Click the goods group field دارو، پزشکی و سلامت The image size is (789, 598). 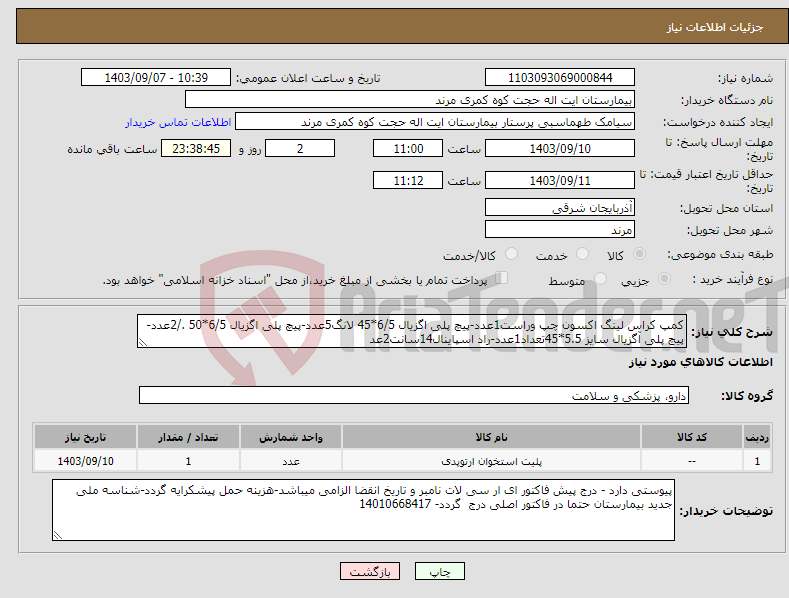pos(414,395)
